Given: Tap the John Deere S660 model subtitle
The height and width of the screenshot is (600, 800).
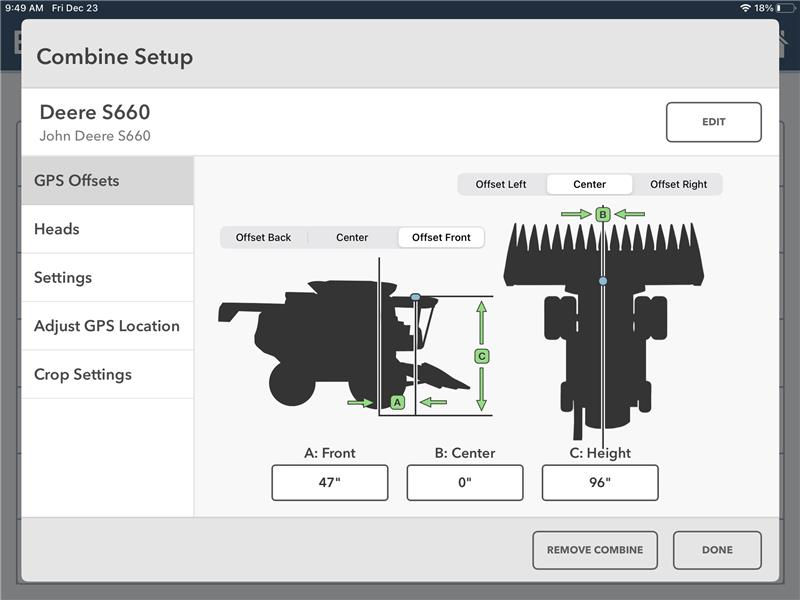Looking at the screenshot, I should (x=95, y=136).
